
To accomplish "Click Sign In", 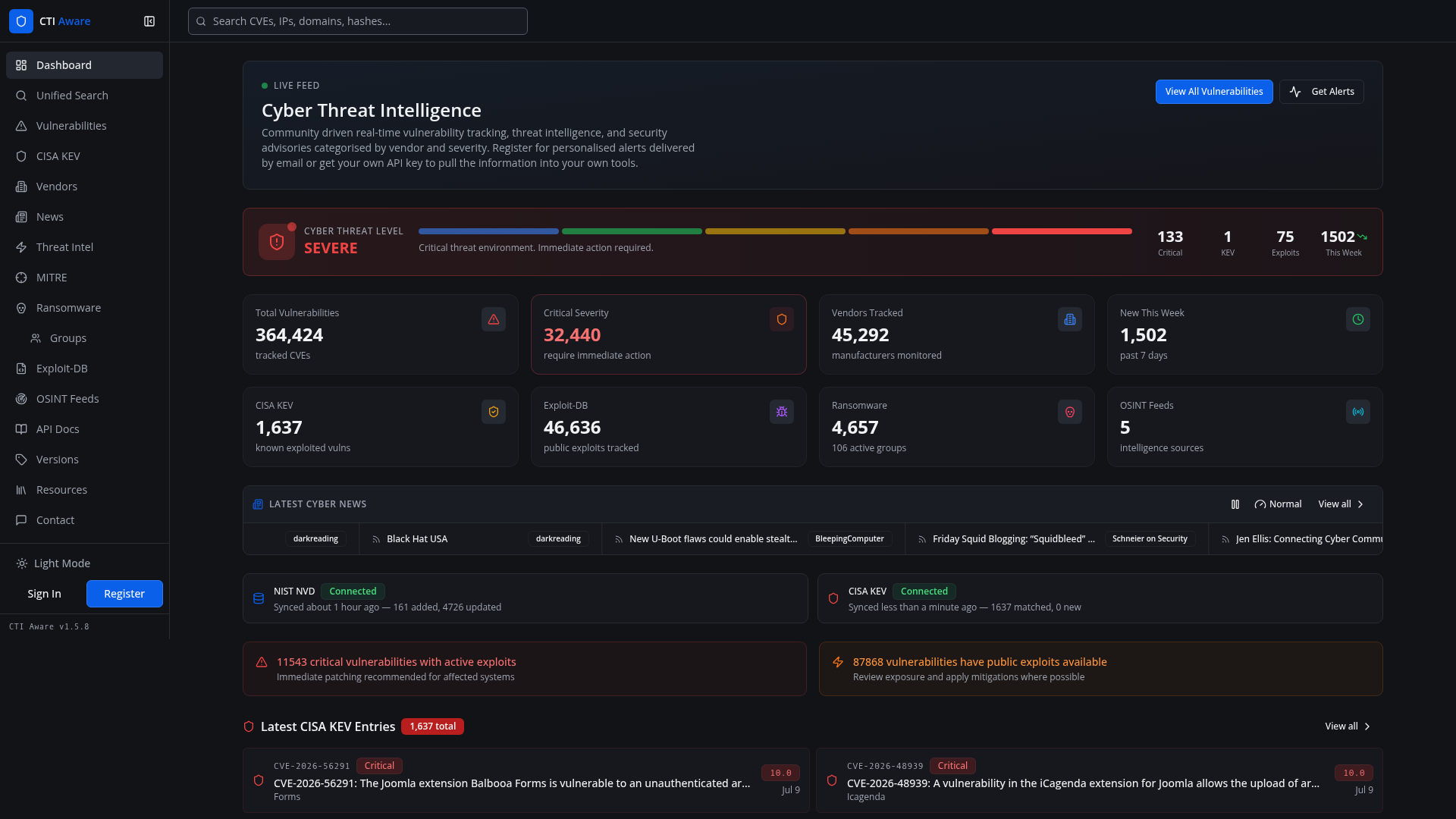I will 44,594.
